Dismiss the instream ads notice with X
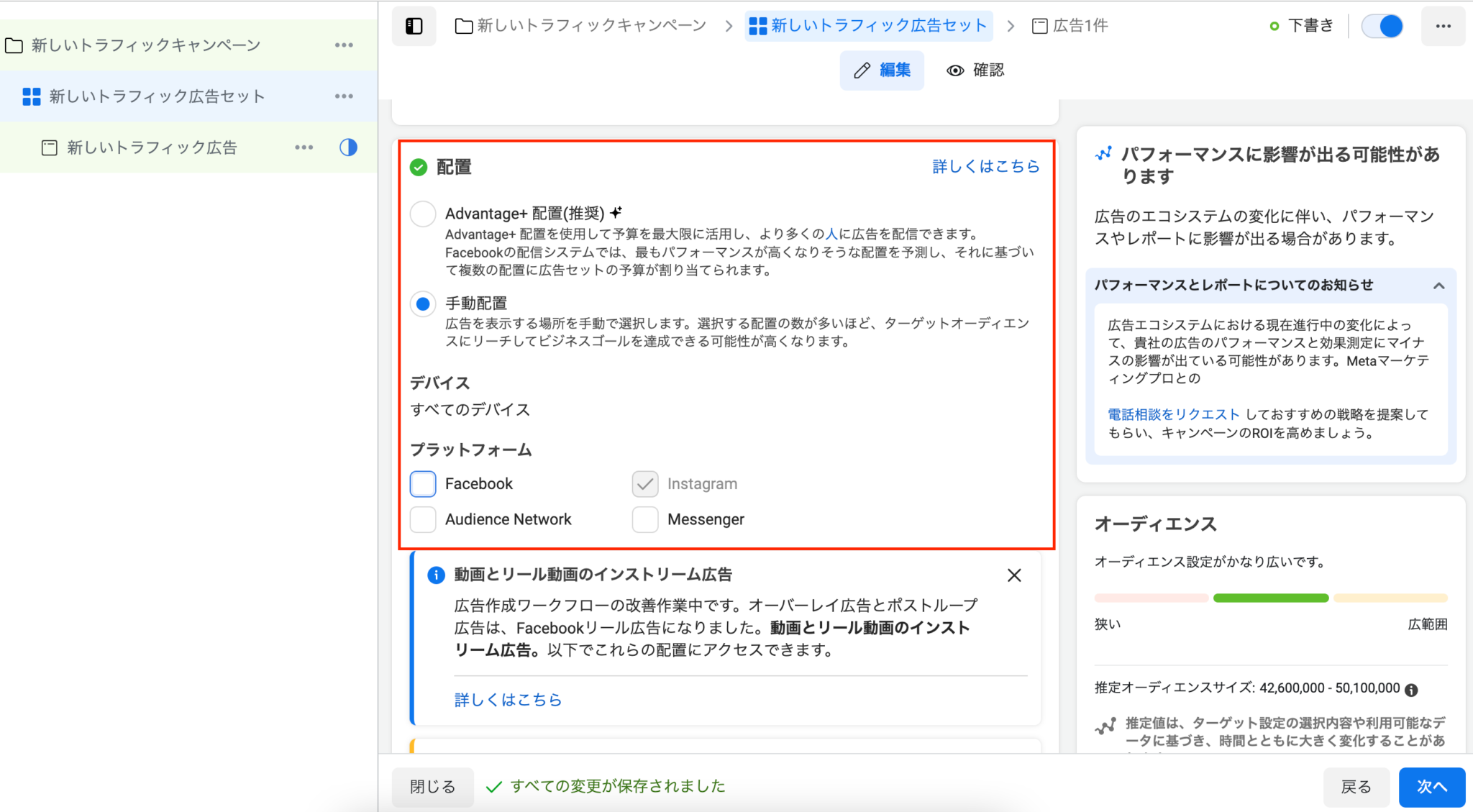 (x=1013, y=575)
